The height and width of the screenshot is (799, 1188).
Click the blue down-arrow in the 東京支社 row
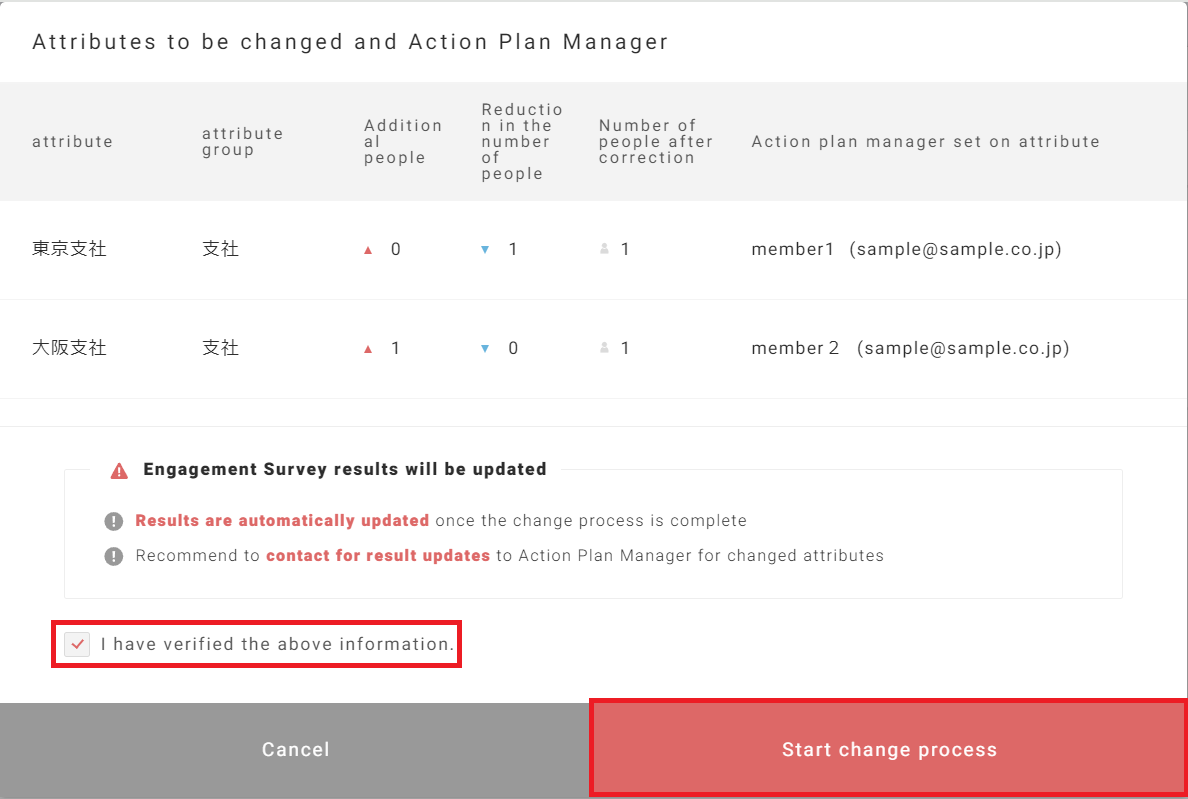pyautogui.click(x=485, y=250)
